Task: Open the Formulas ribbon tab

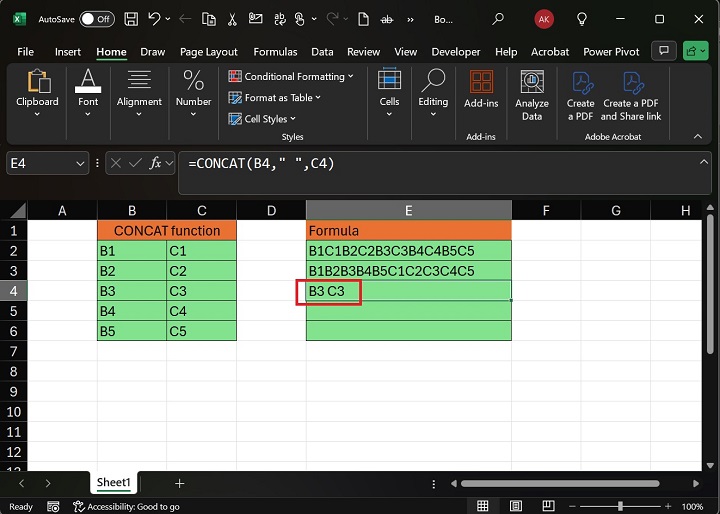Action: tap(275, 52)
